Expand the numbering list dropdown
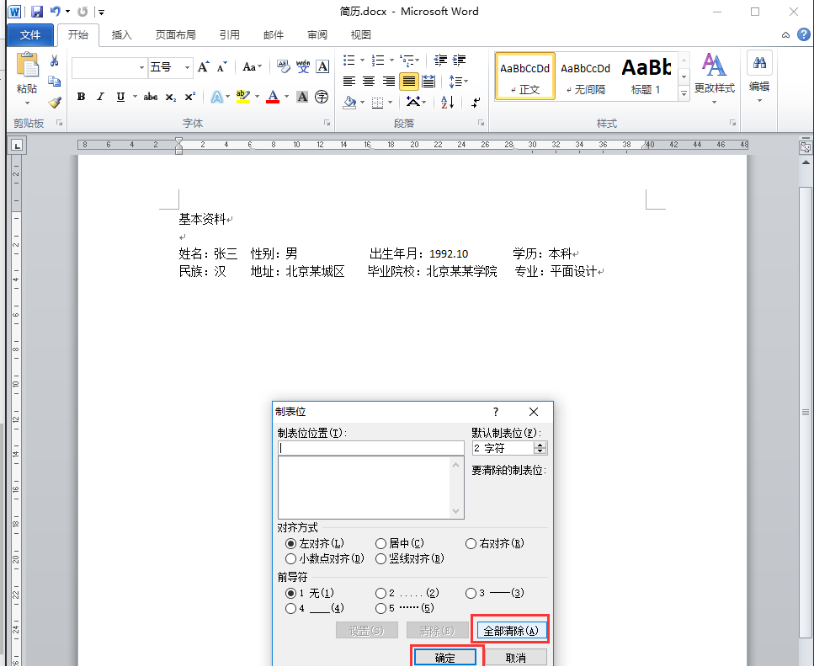The height and width of the screenshot is (666, 814). point(391,60)
